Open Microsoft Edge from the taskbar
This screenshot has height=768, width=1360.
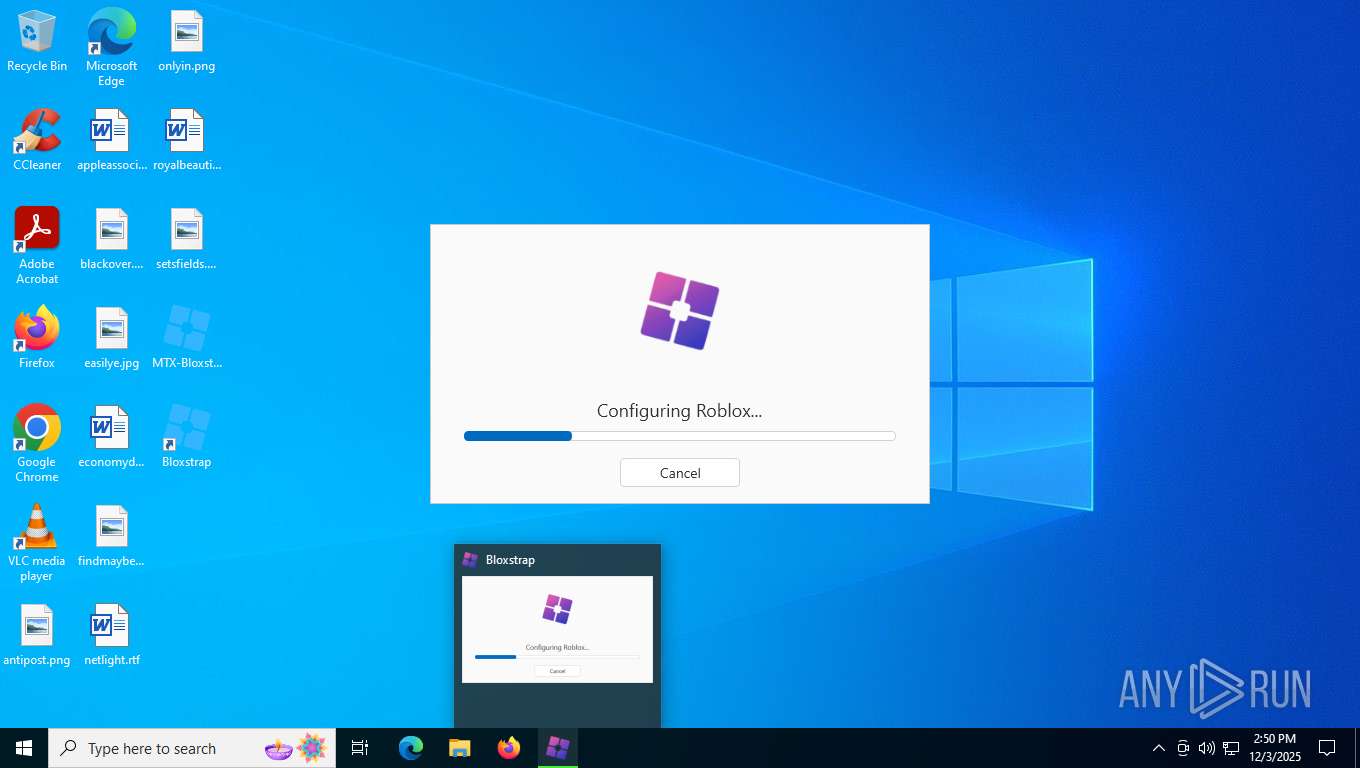click(x=411, y=748)
